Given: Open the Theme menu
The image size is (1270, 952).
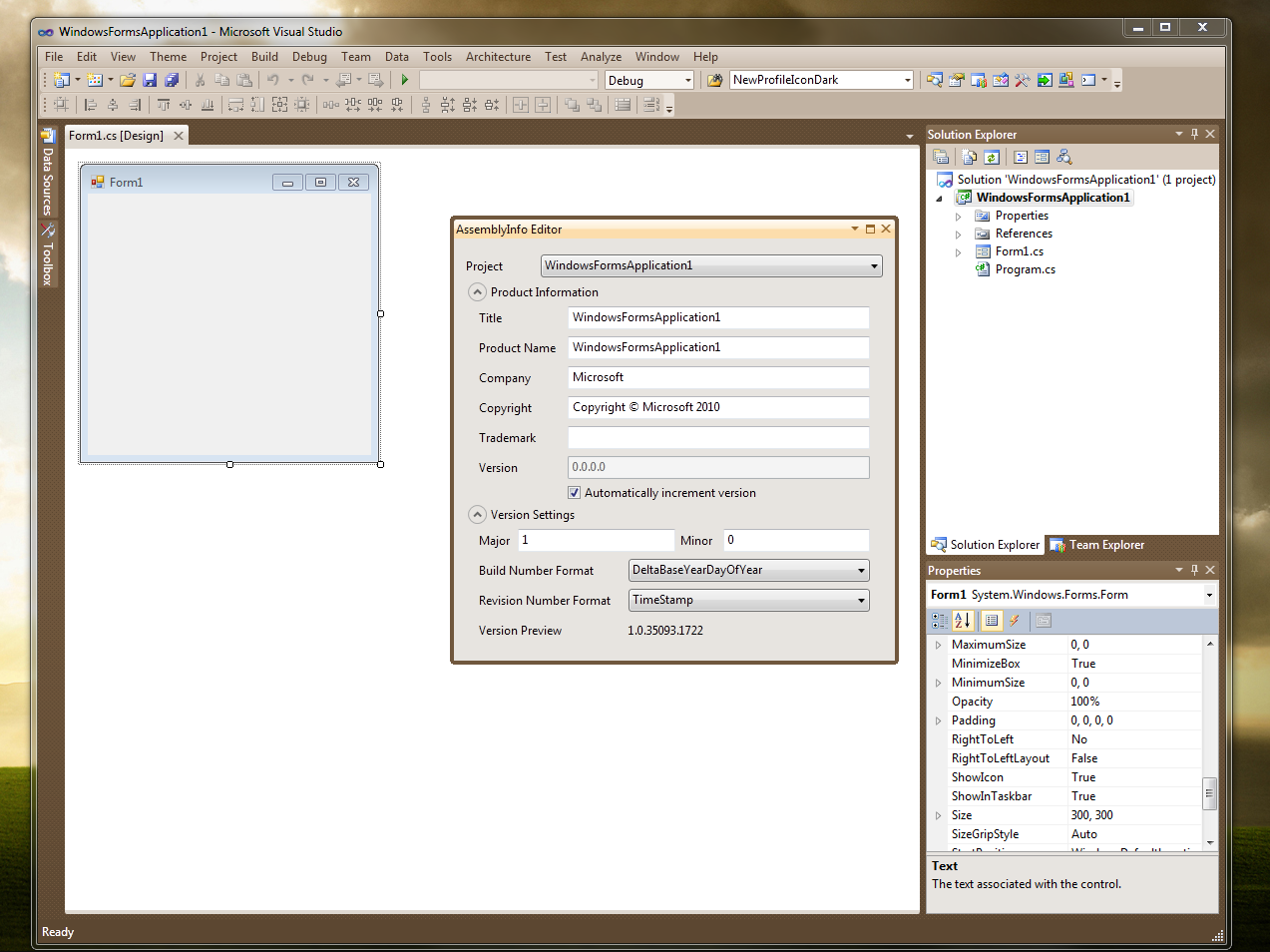Looking at the screenshot, I should 169,57.
